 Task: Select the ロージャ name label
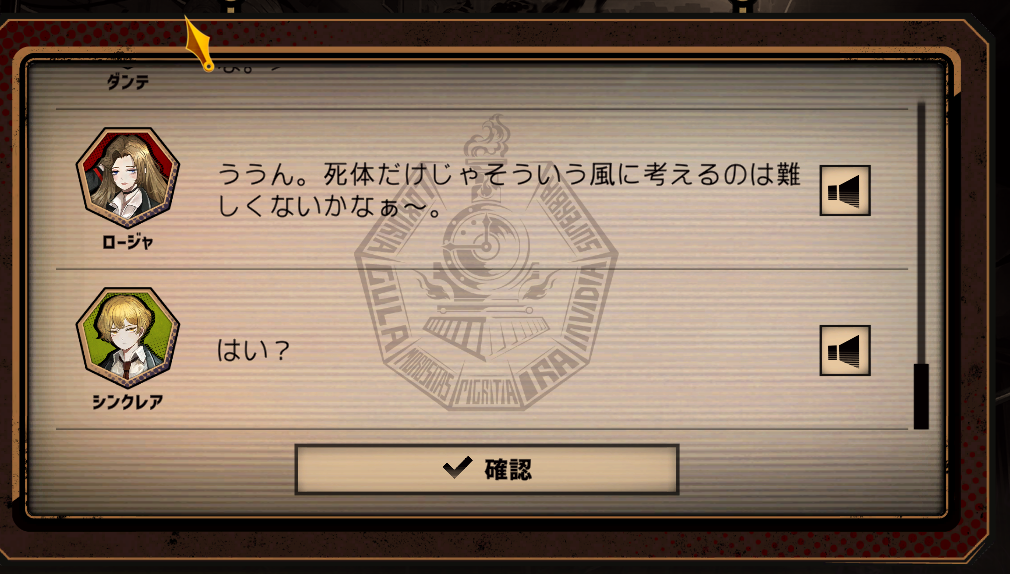click(128, 242)
